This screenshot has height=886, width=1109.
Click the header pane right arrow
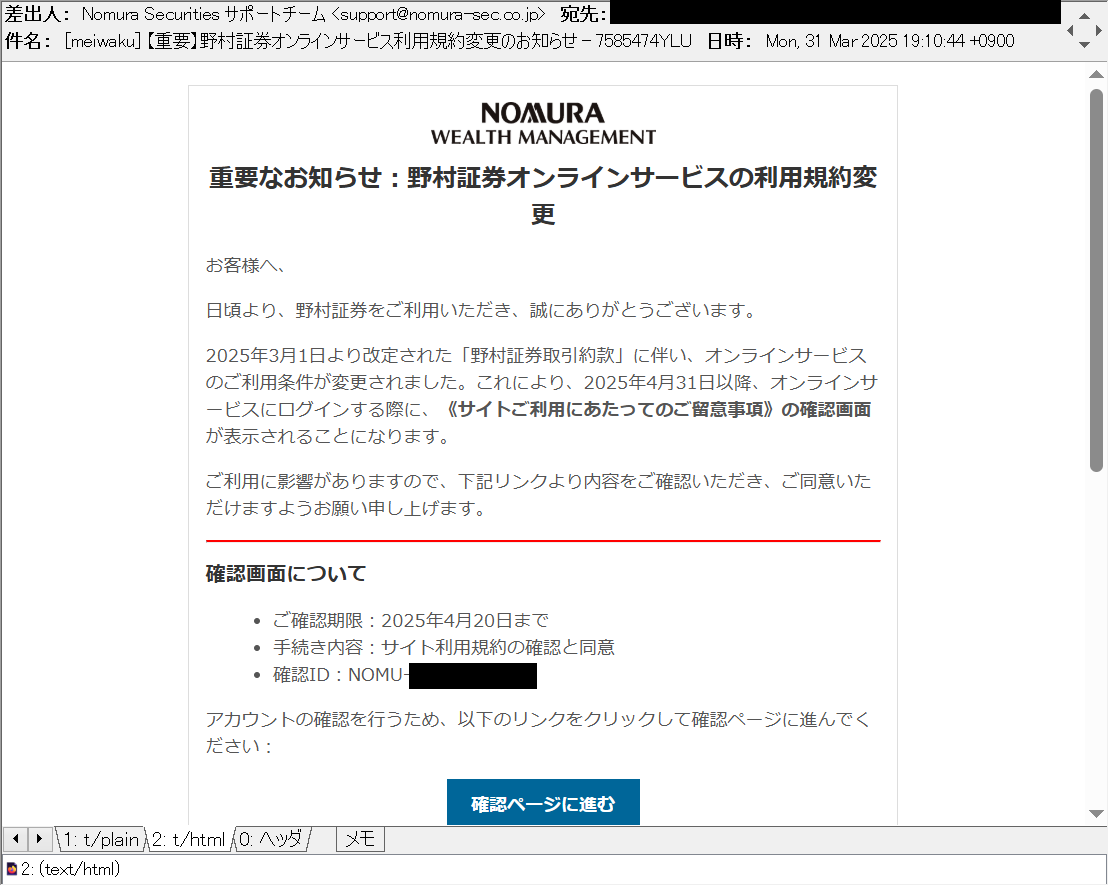(x=1098, y=30)
